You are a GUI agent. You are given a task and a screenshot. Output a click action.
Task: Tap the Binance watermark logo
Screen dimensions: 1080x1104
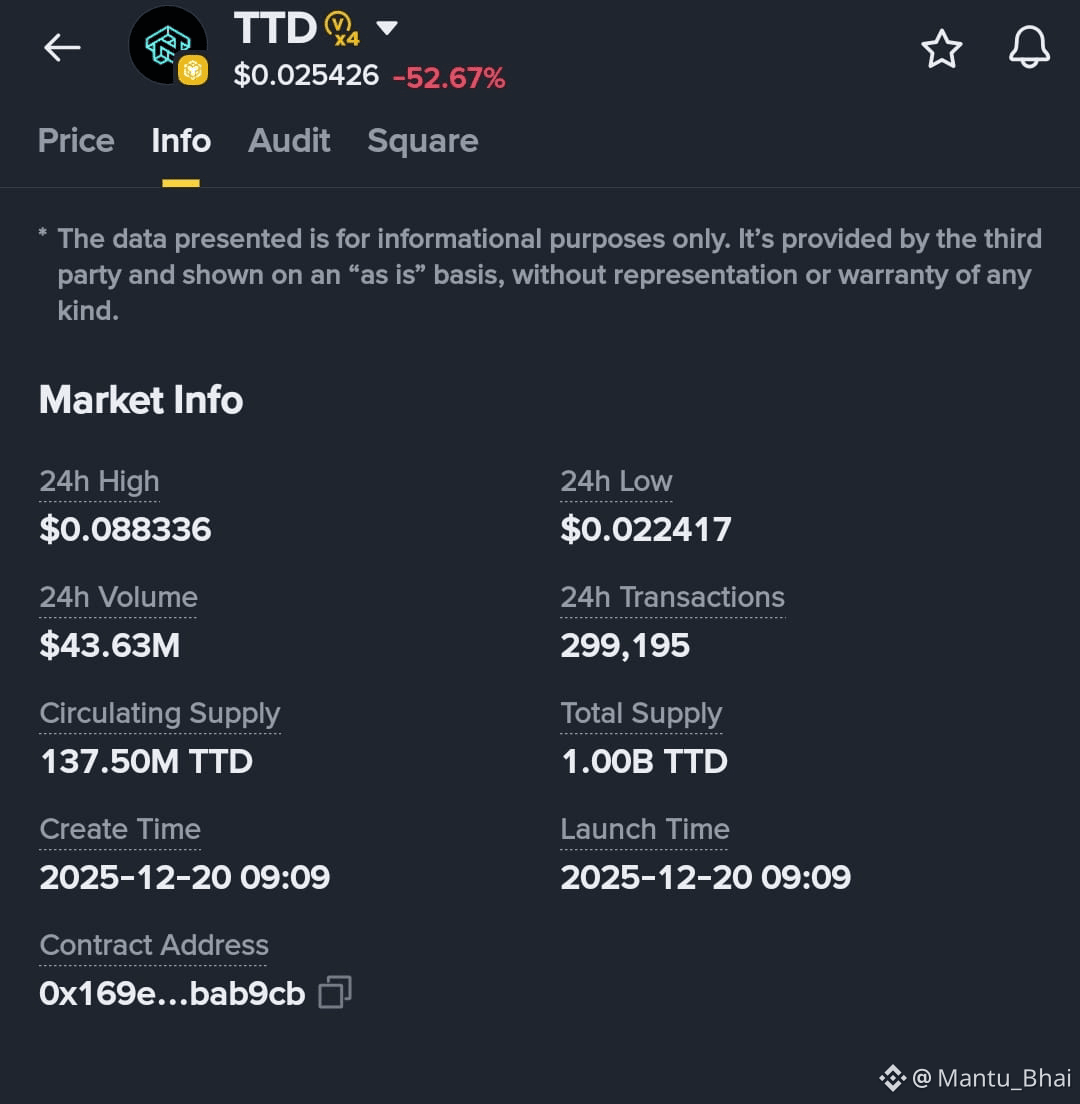(892, 1078)
